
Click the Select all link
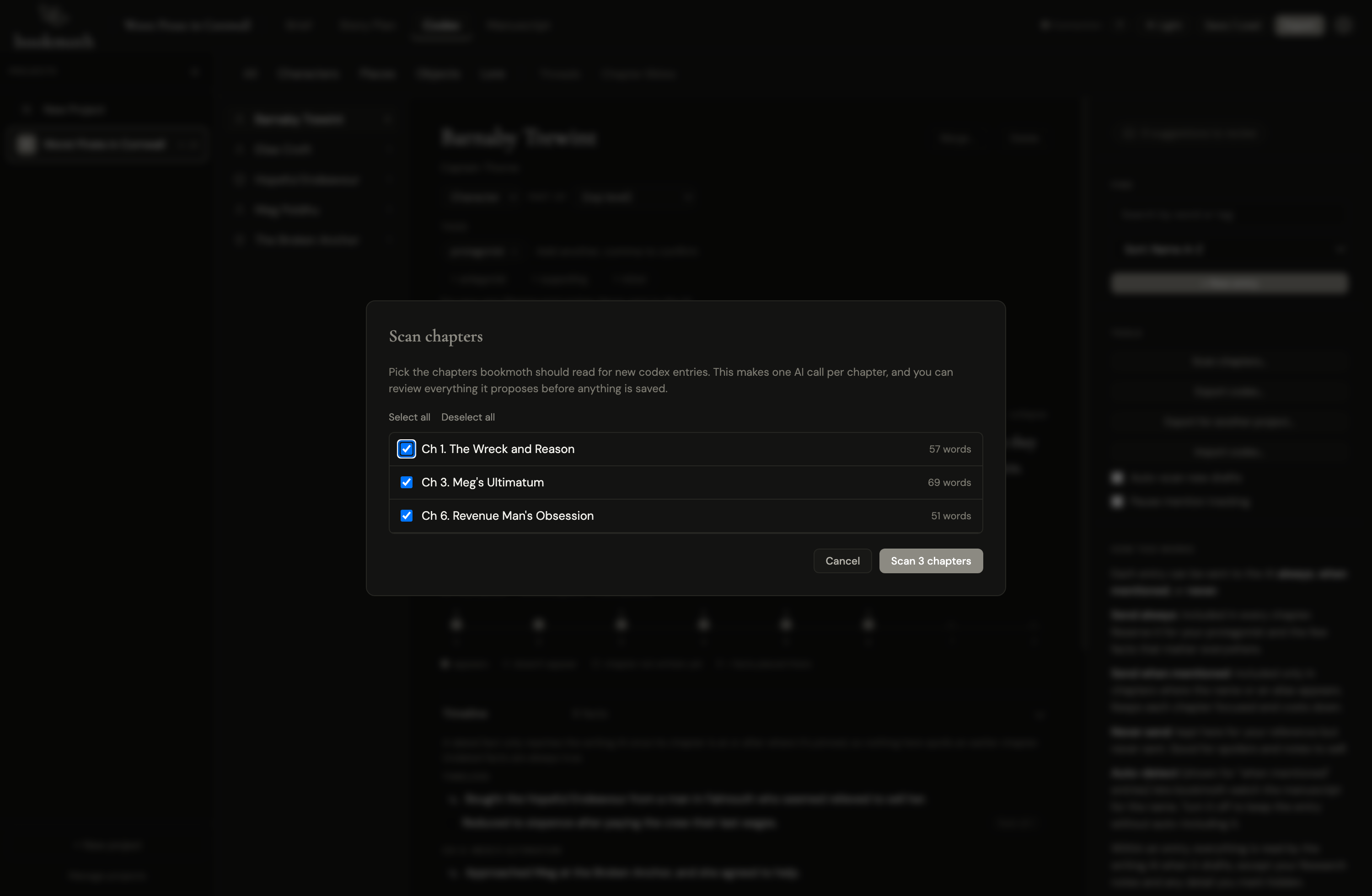[x=409, y=417]
